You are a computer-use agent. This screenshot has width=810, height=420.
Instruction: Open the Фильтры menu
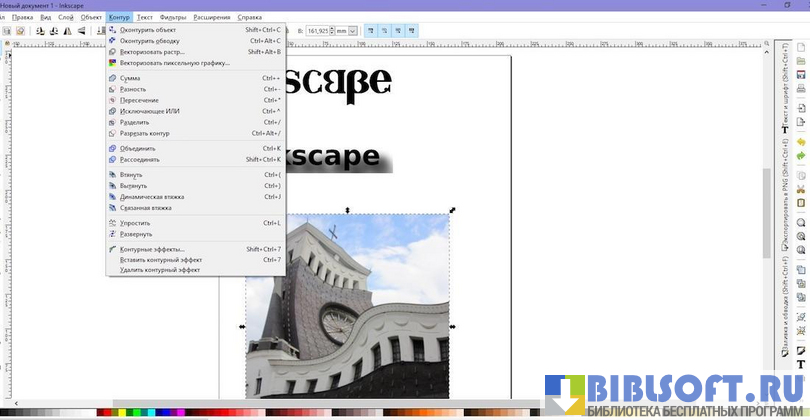[x=173, y=18]
